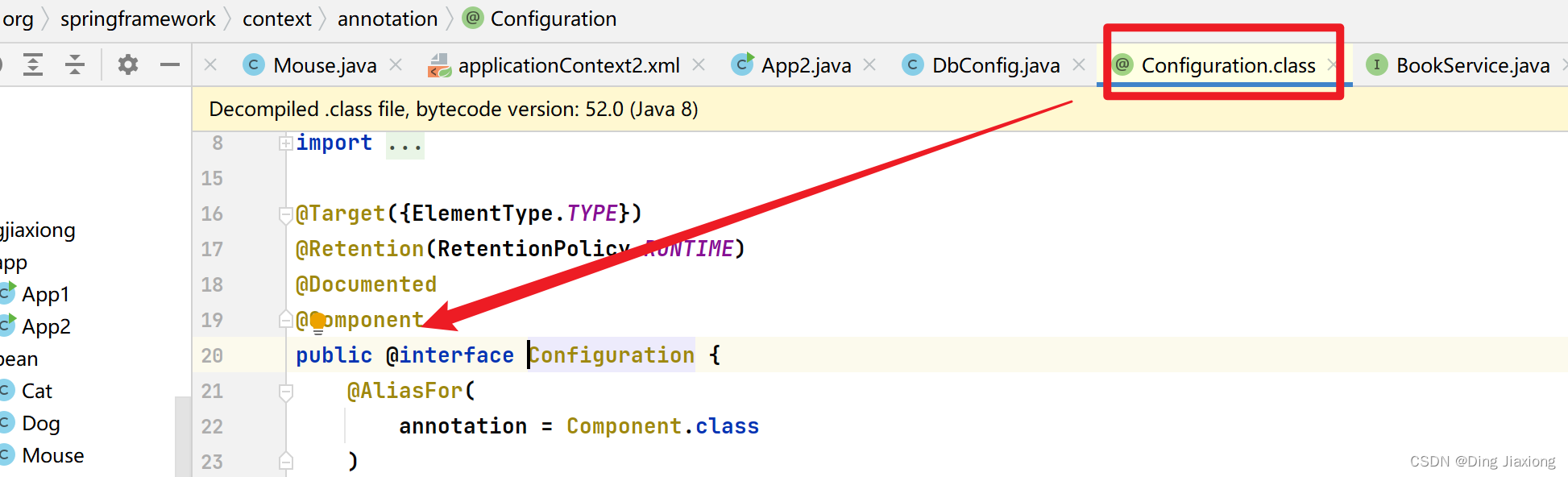The height and width of the screenshot is (477, 1568).
Task: Collapse annotation block fold marker at line 16
Action: [x=285, y=214]
